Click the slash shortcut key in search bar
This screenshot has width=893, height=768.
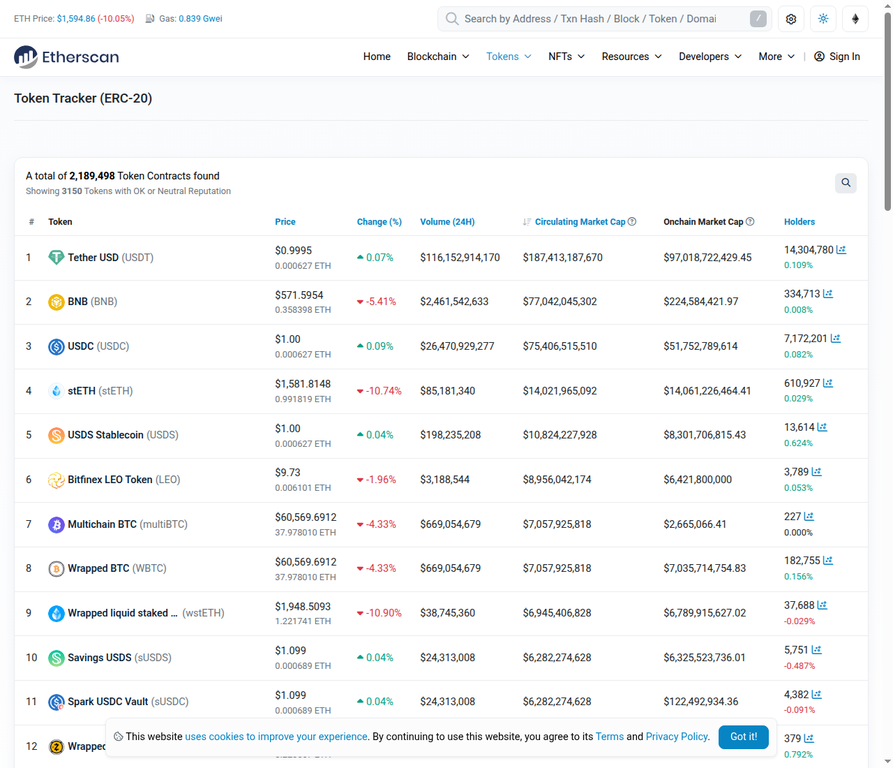pos(758,19)
